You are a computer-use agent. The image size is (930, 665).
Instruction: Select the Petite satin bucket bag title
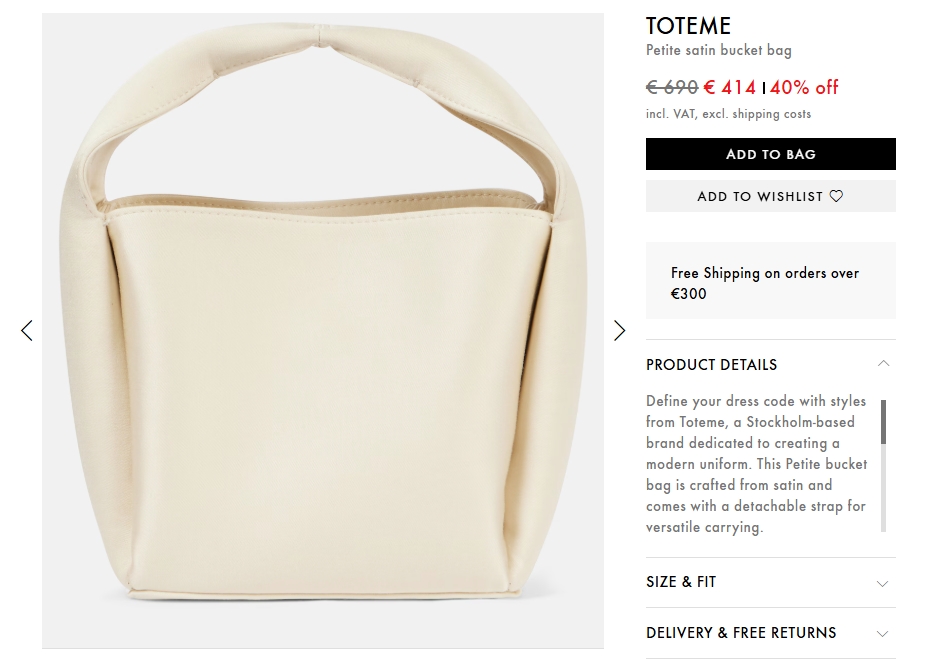coord(719,50)
